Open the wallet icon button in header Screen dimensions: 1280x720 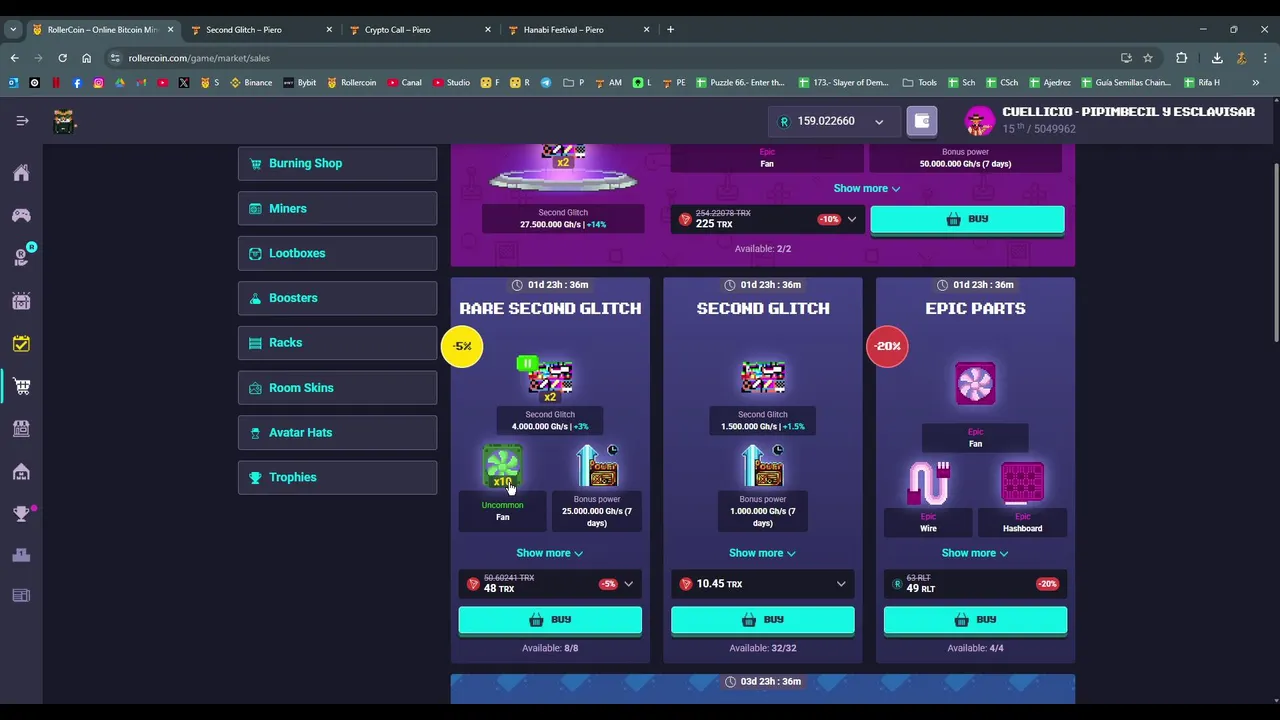(x=922, y=121)
